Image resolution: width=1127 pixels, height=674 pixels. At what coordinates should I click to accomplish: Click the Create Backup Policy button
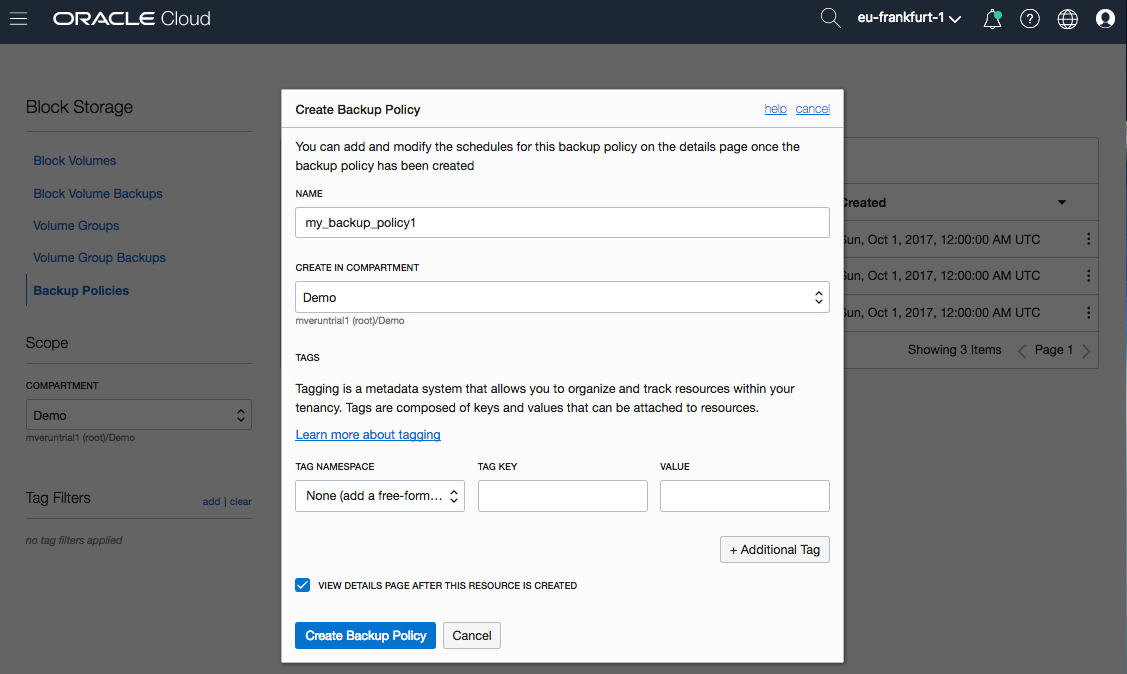click(365, 636)
